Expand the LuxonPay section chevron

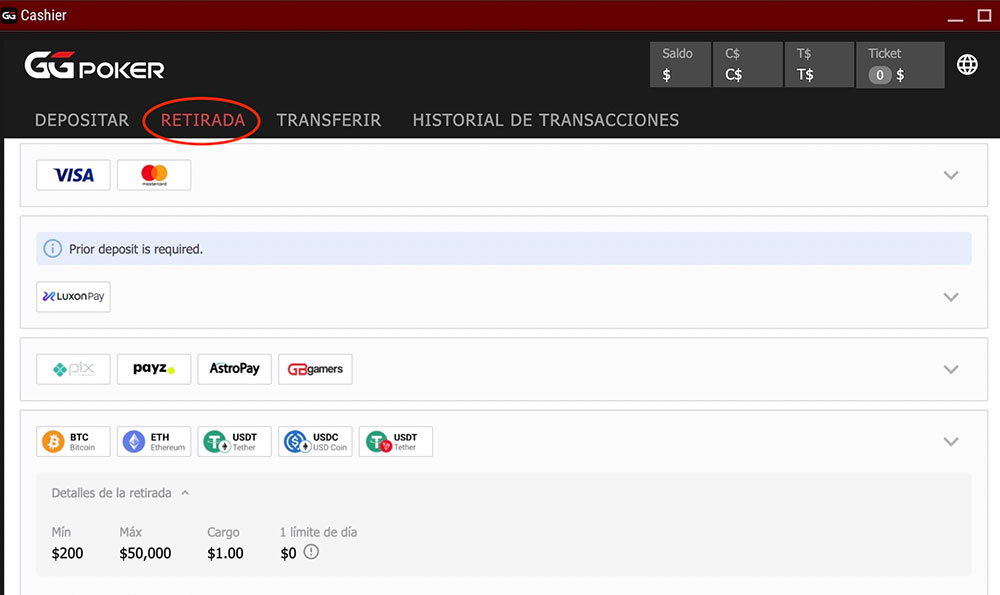point(951,296)
